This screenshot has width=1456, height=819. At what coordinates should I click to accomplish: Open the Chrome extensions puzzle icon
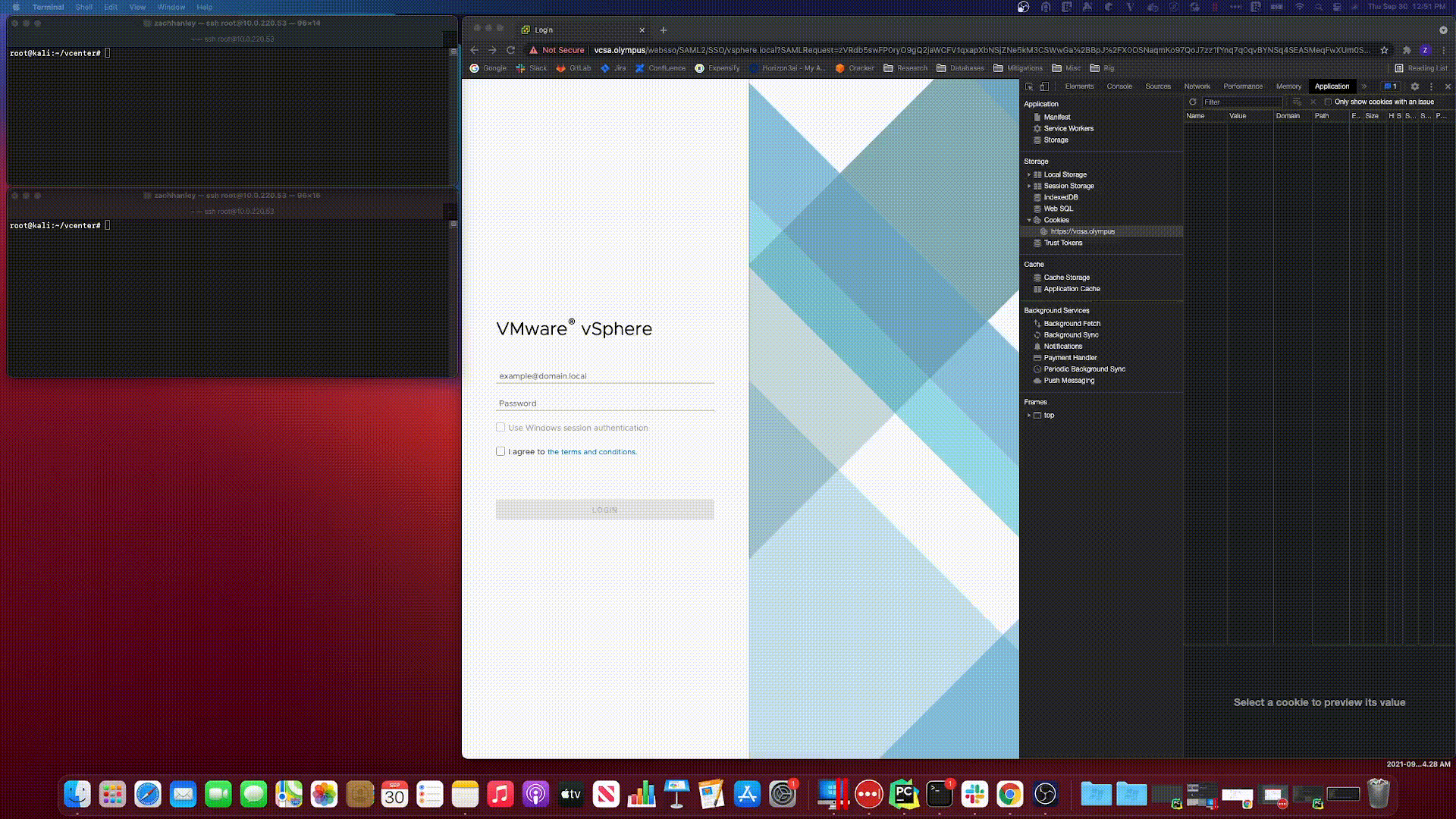pos(1407,50)
